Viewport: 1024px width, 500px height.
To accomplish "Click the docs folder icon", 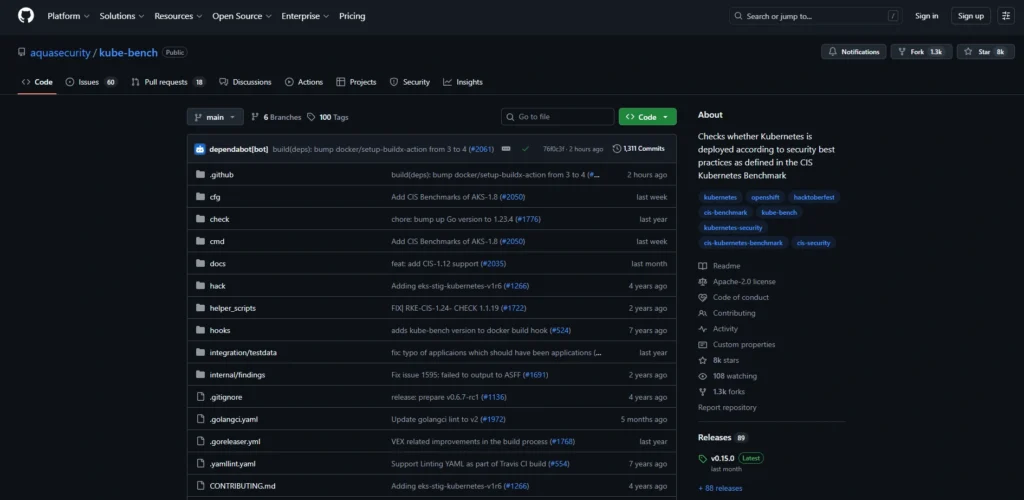I will tap(200, 264).
